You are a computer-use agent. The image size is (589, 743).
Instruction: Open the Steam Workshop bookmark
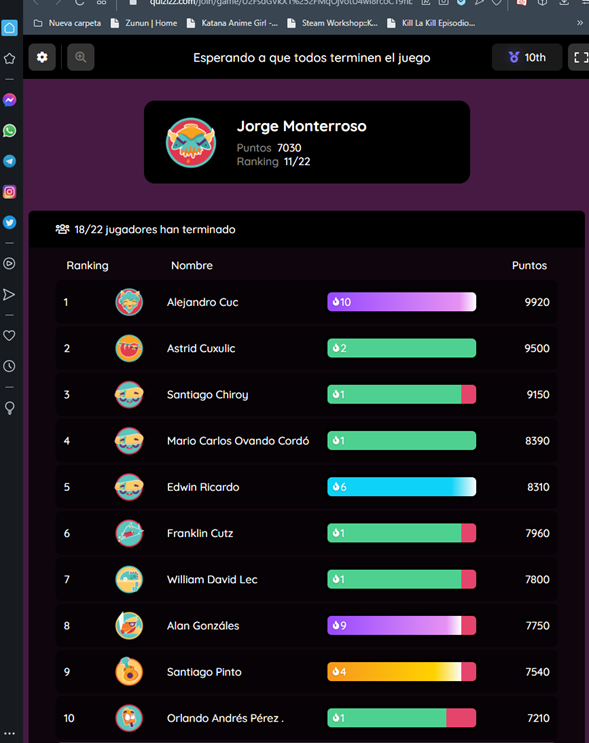(x=333, y=23)
